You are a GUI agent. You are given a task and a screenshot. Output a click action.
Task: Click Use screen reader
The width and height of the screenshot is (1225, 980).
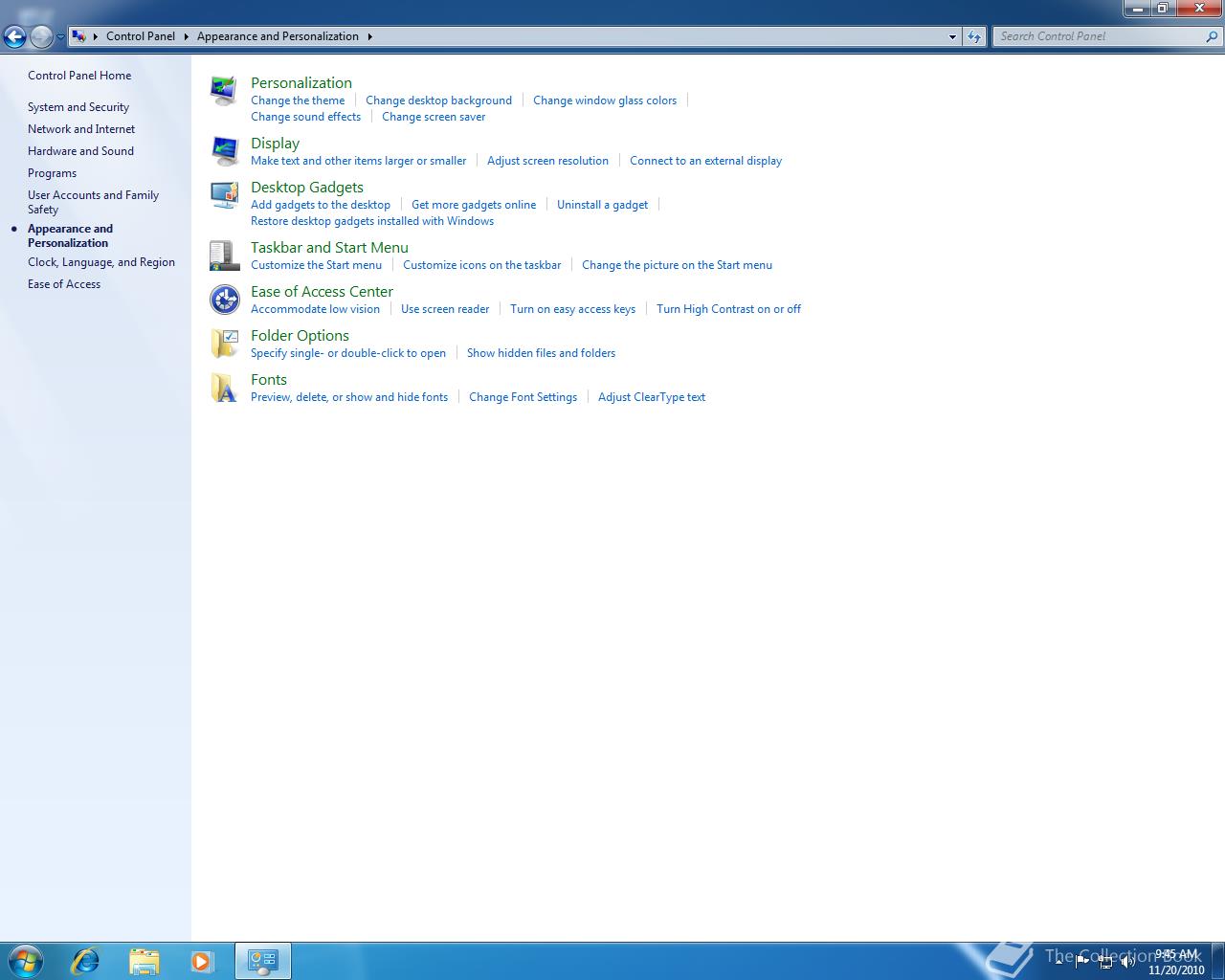tap(445, 309)
